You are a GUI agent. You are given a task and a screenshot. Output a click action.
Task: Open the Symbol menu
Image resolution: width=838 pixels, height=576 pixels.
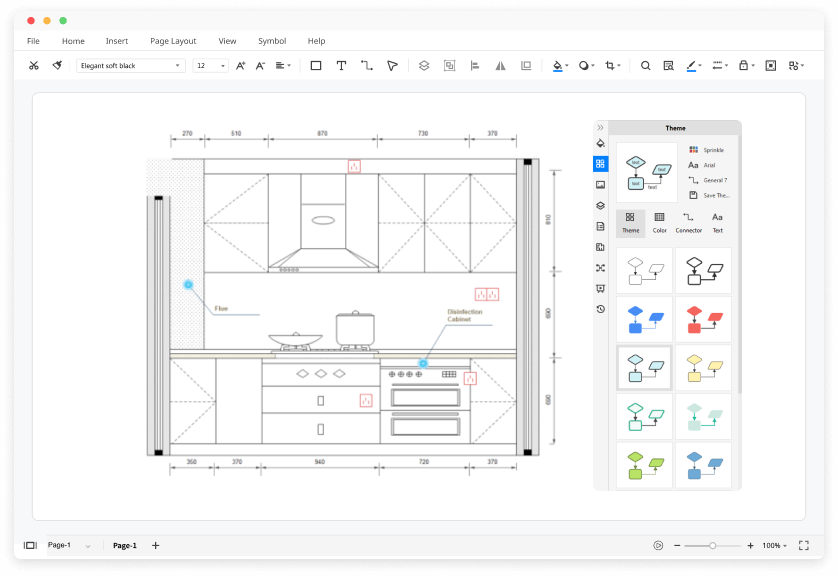pos(272,41)
